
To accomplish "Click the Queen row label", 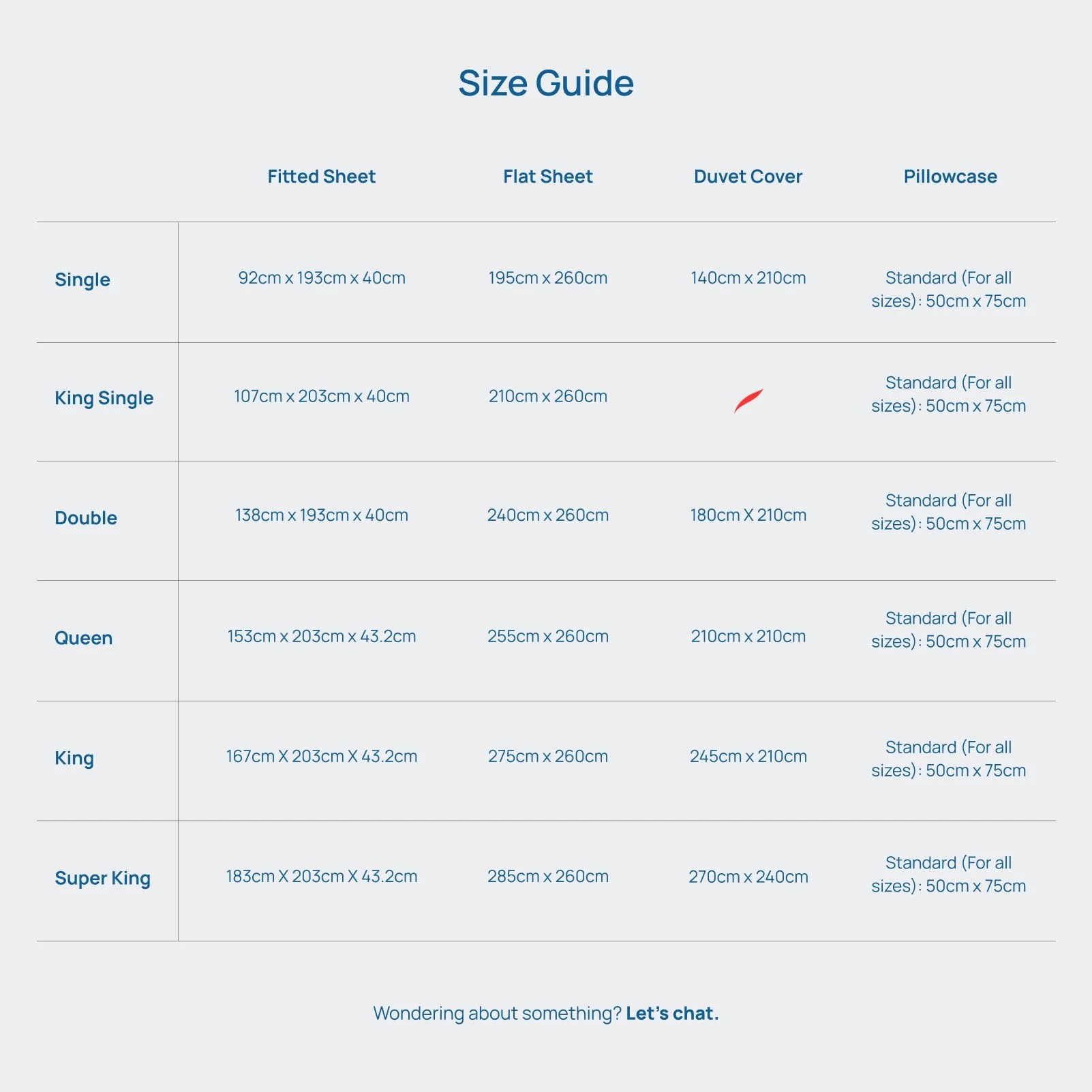I will (x=84, y=638).
